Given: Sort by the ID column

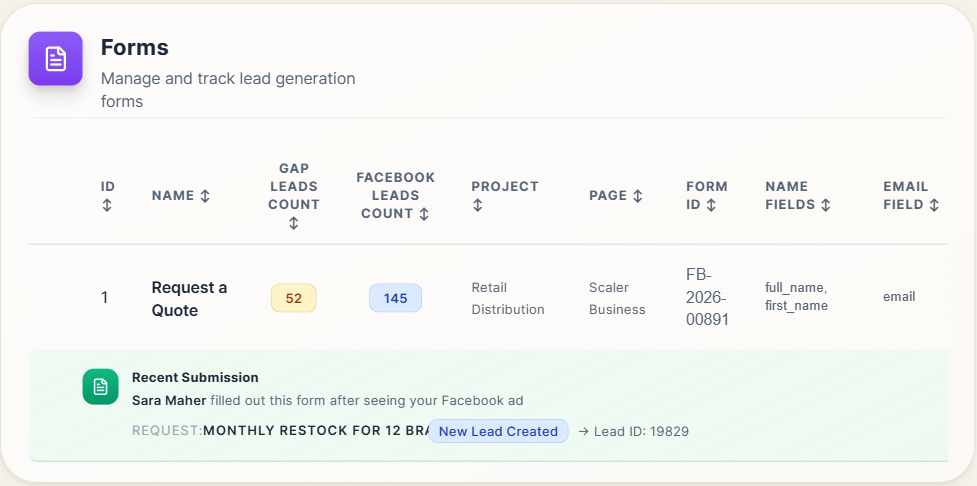Looking at the screenshot, I should 108,195.
